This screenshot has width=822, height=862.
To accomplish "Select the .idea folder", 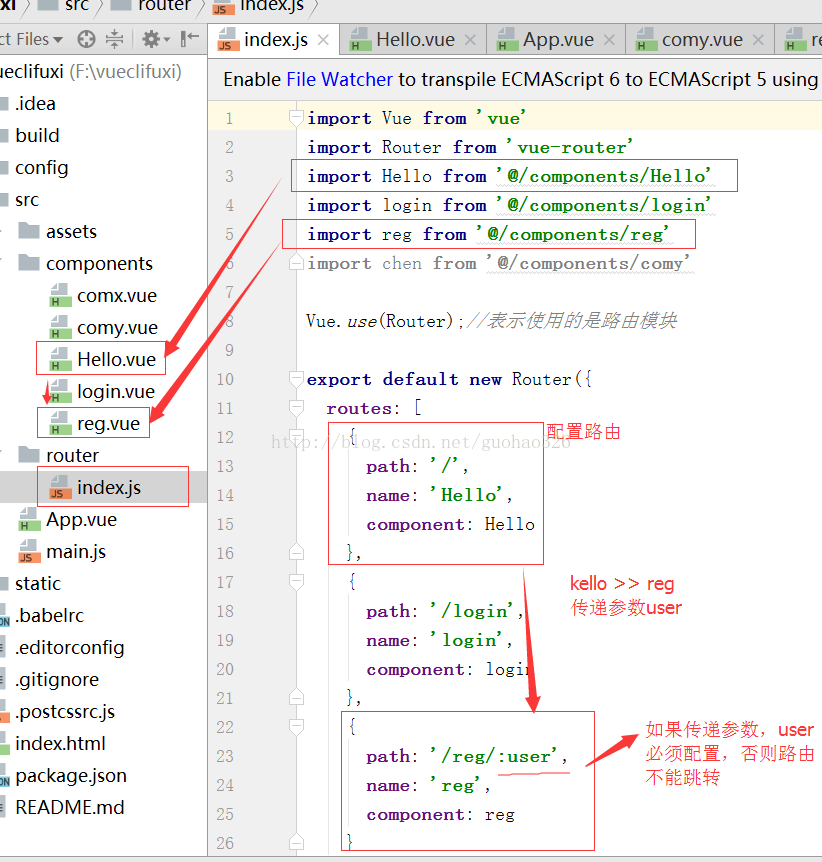I will click(x=35, y=103).
